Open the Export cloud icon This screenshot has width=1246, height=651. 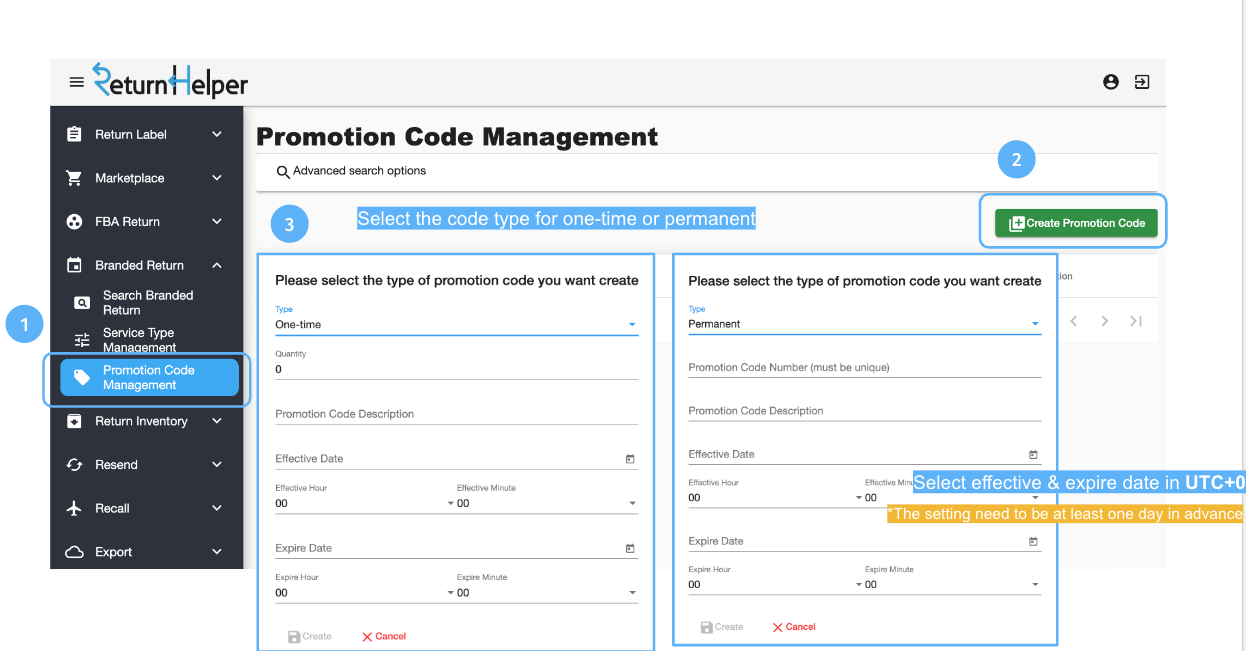(x=74, y=551)
